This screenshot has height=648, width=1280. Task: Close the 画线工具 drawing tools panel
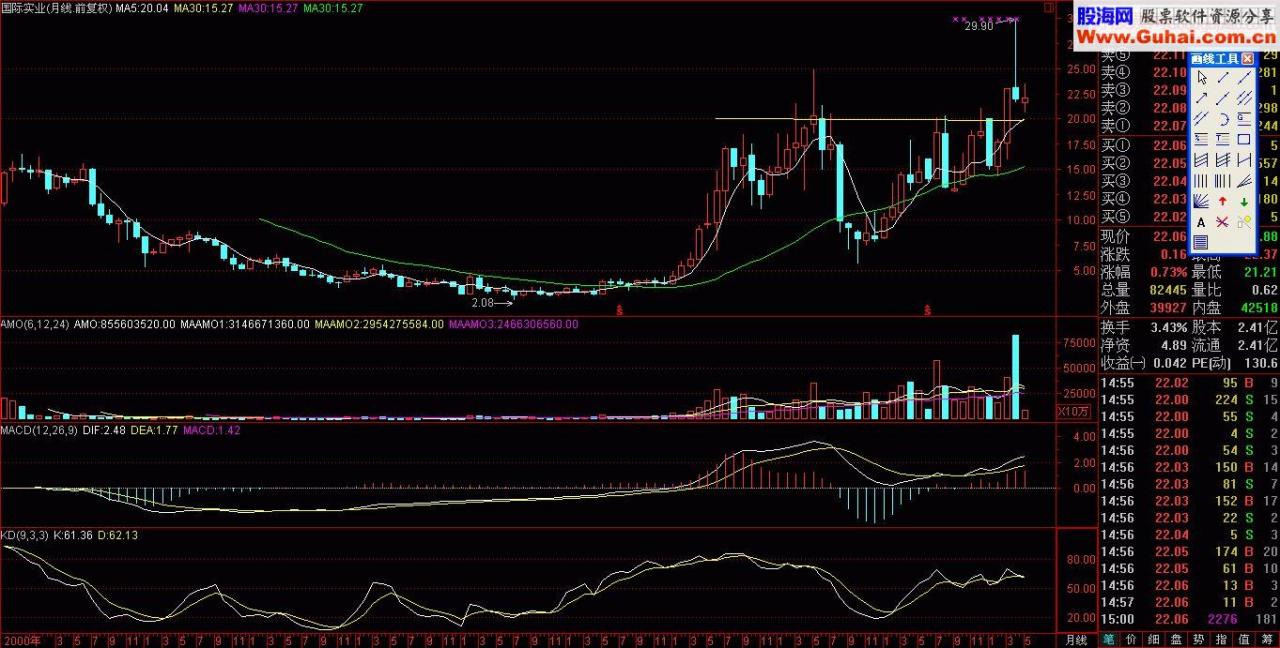click(x=1247, y=59)
